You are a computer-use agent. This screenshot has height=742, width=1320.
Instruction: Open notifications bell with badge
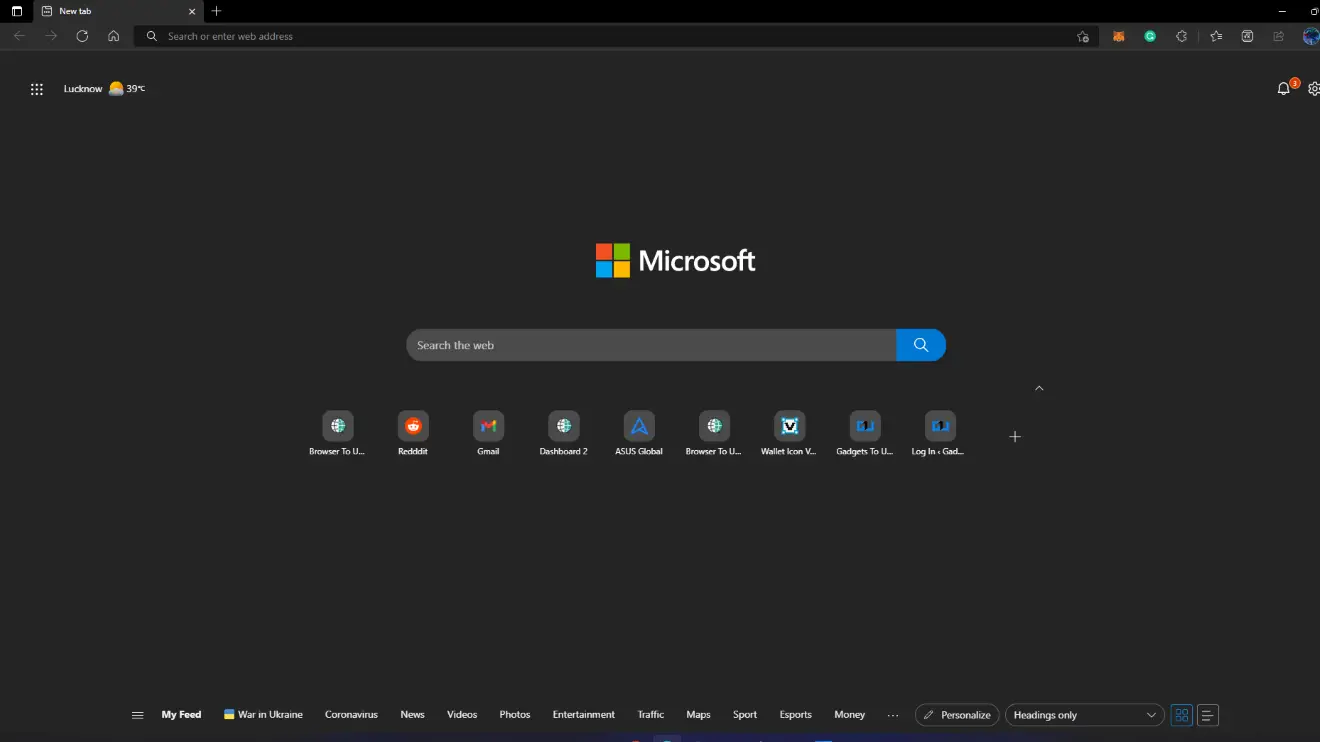coord(1285,88)
